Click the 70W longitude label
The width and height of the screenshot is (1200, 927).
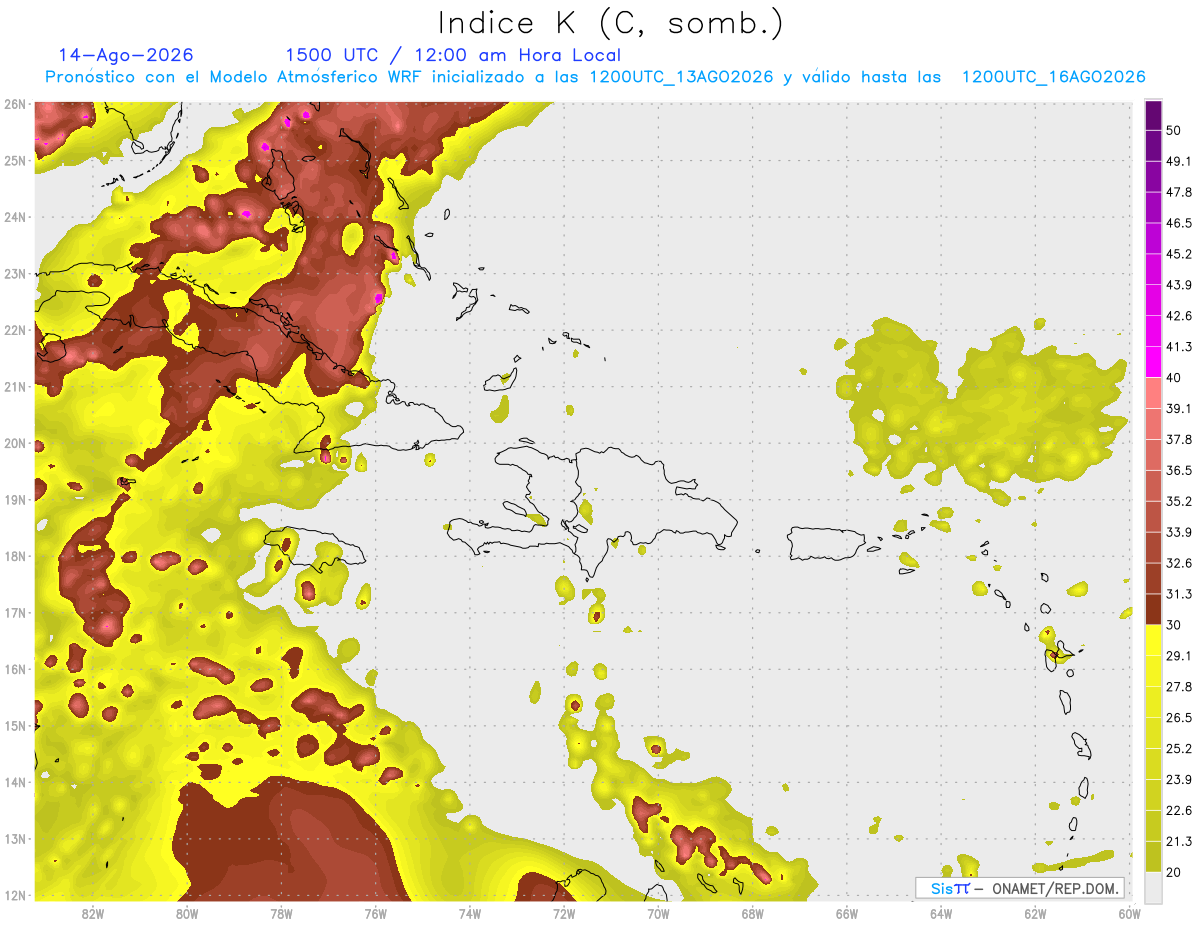pyautogui.click(x=658, y=913)
